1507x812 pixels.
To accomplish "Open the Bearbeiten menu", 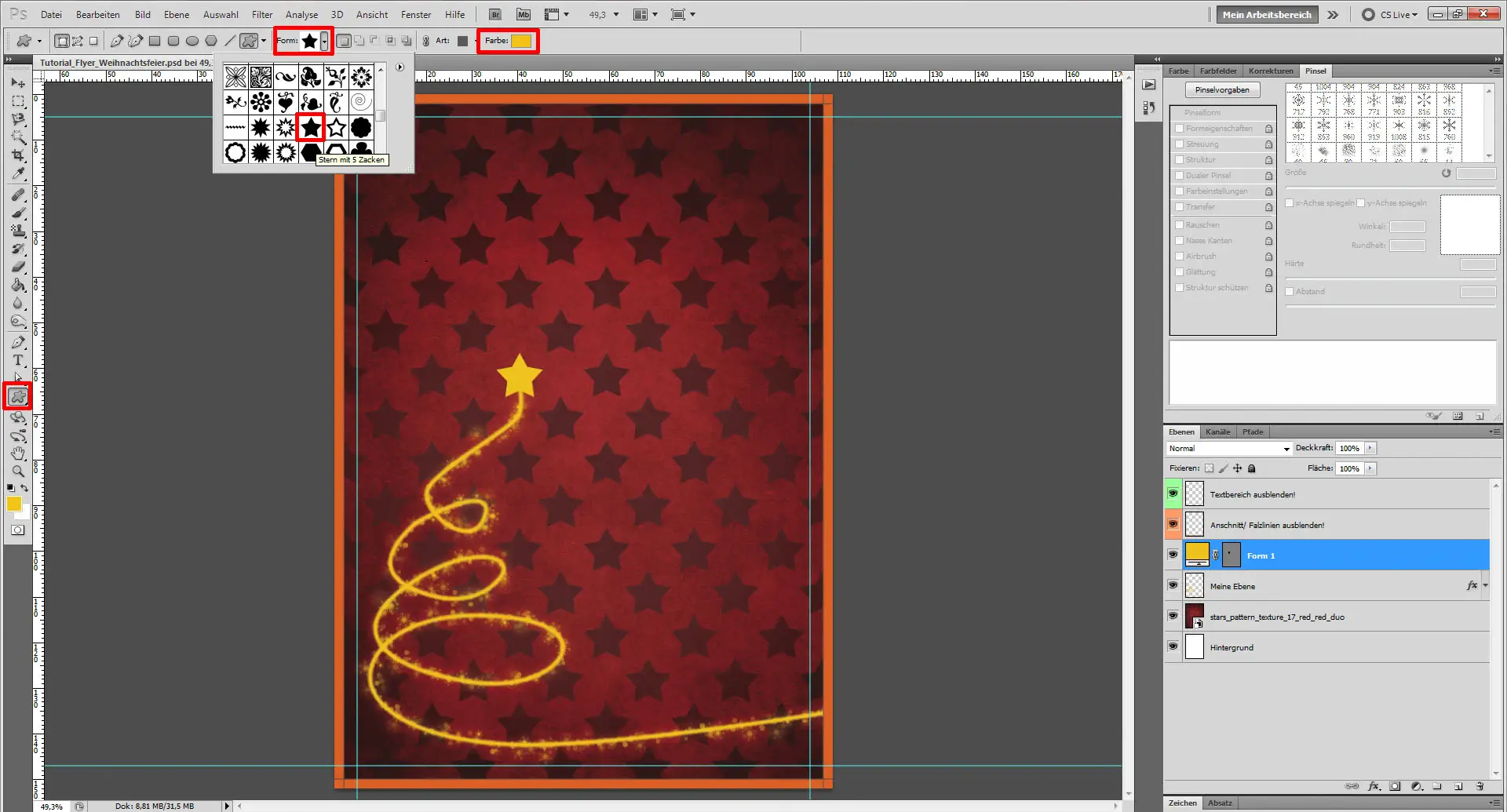I will click(98, 14).
